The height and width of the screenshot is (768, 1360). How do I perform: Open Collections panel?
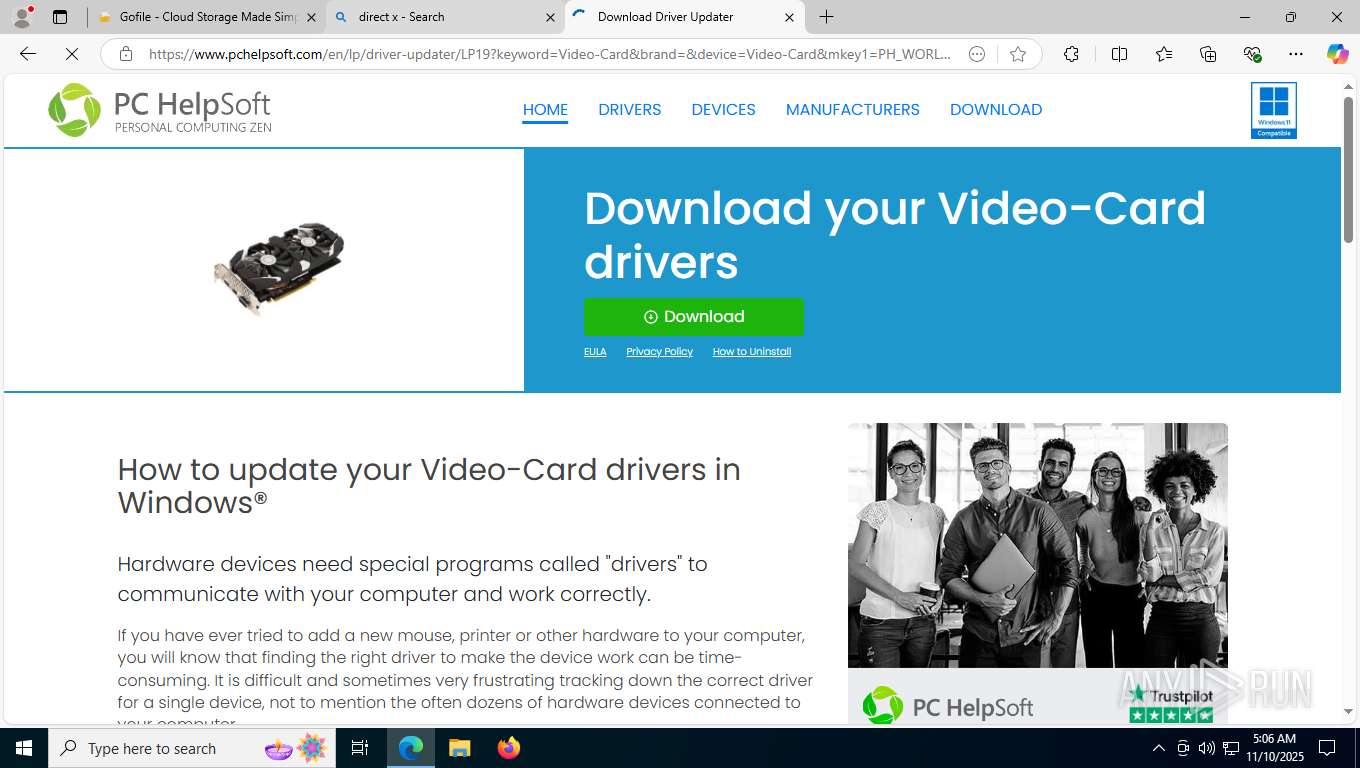[1208, 54]
